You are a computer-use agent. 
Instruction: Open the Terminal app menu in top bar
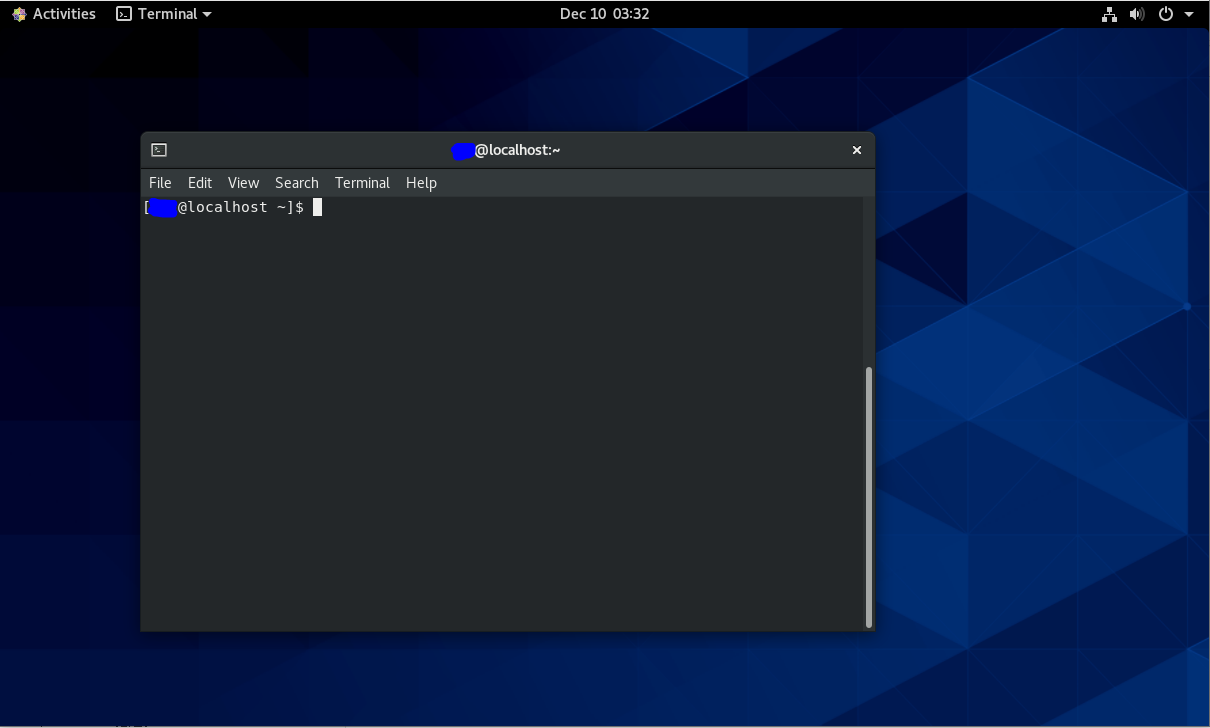164,14
